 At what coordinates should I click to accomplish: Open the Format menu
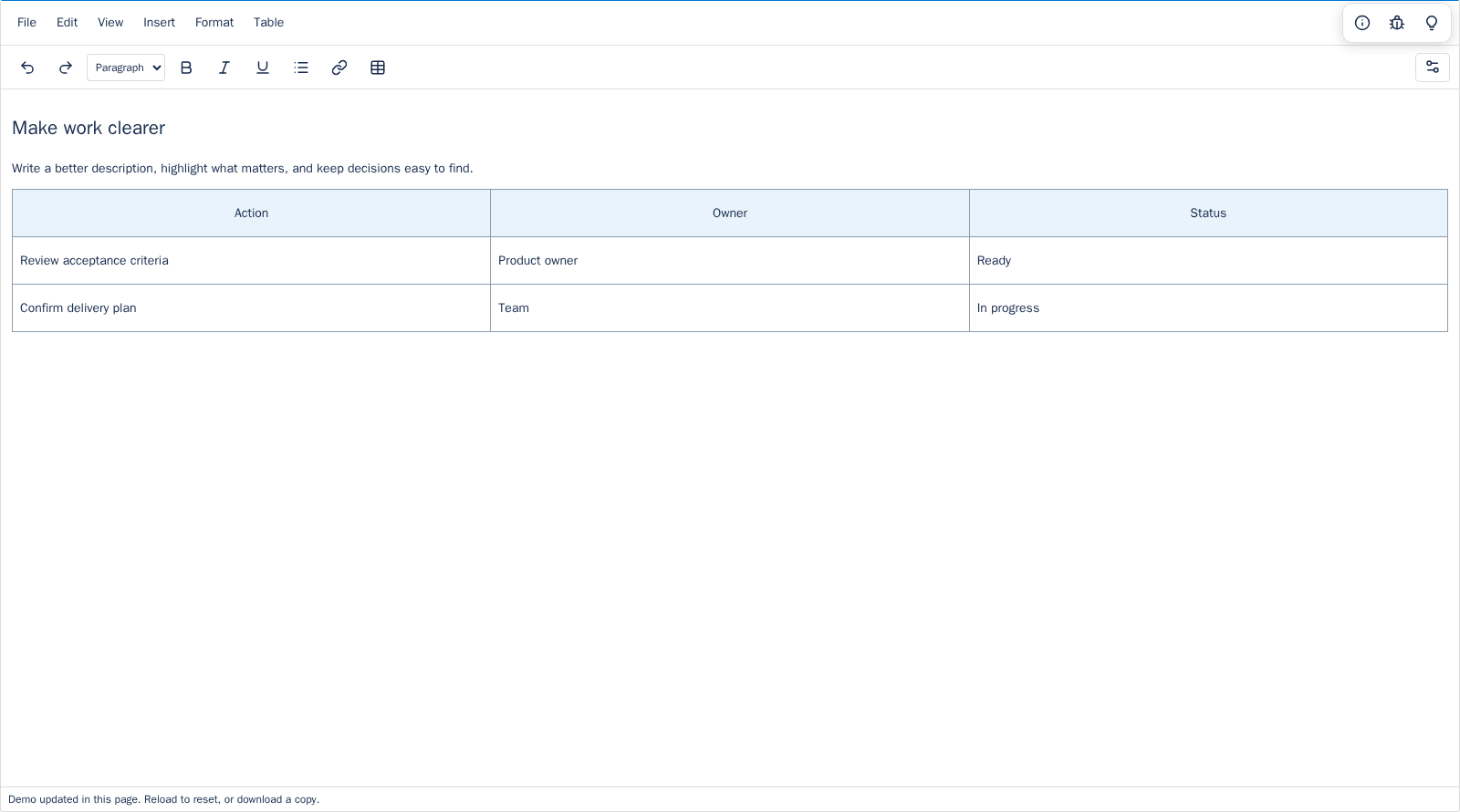[214, 22]
